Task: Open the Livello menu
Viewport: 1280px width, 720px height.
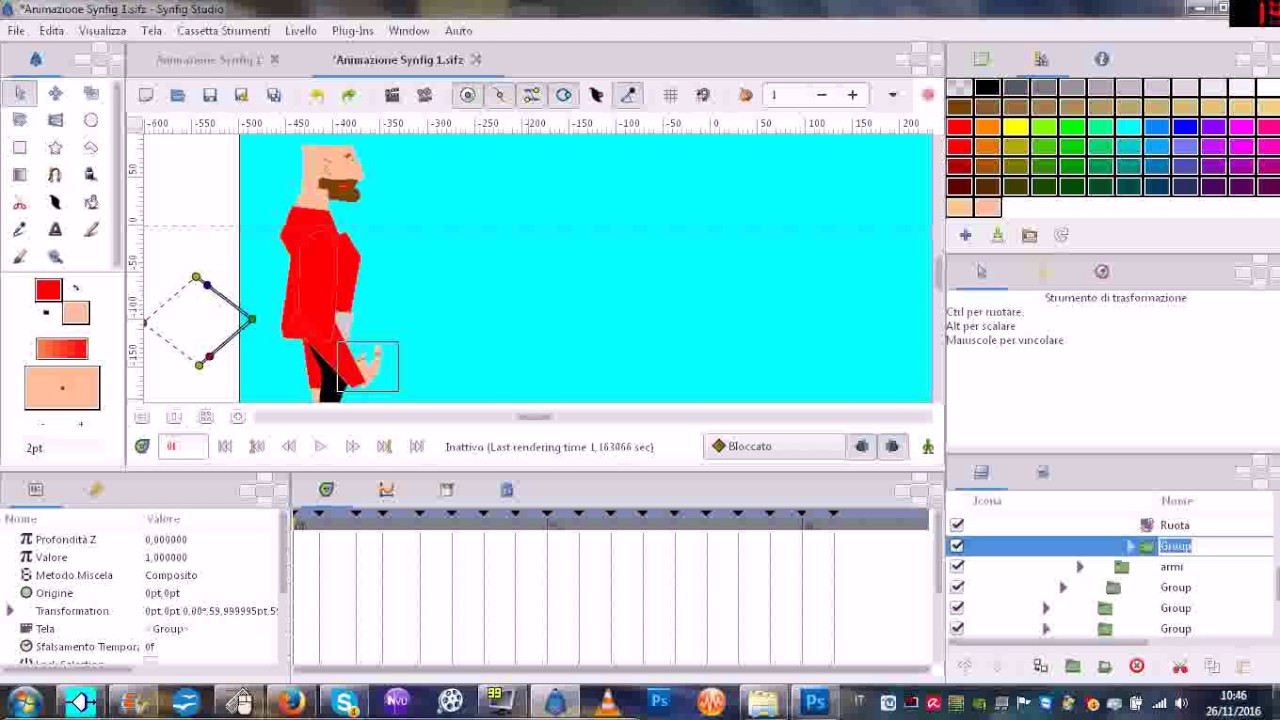Action: 300,31
